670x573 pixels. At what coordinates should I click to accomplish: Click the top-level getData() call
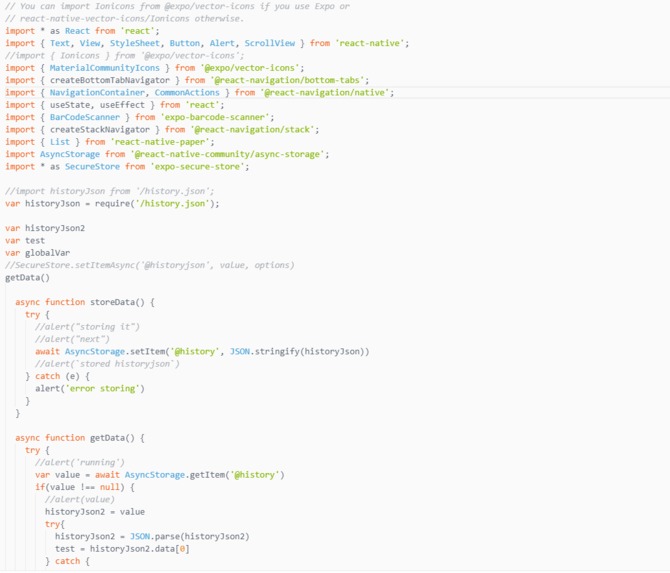tap(27, 278)
